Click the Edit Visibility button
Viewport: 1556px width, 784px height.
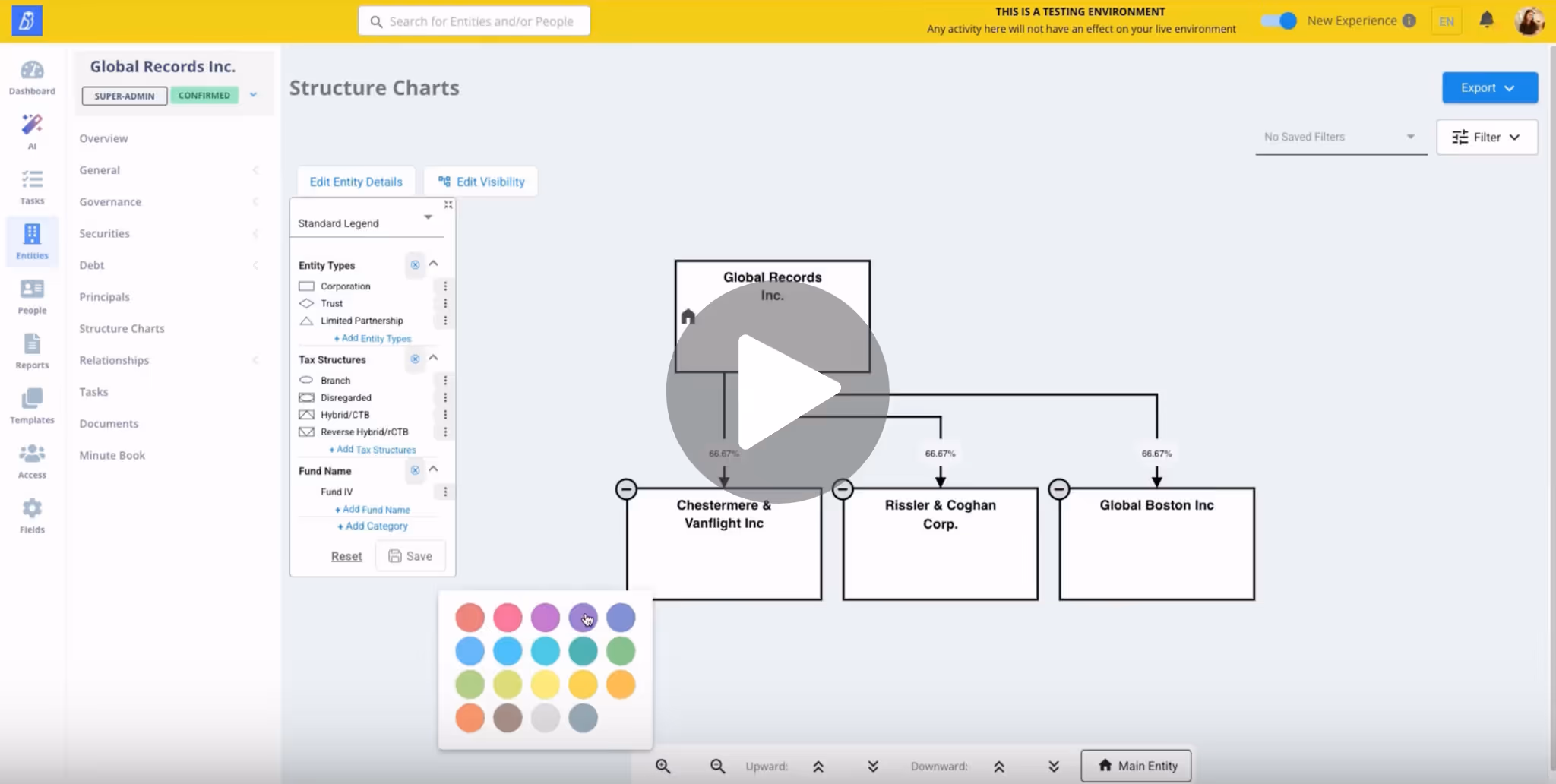click(481, 182)
